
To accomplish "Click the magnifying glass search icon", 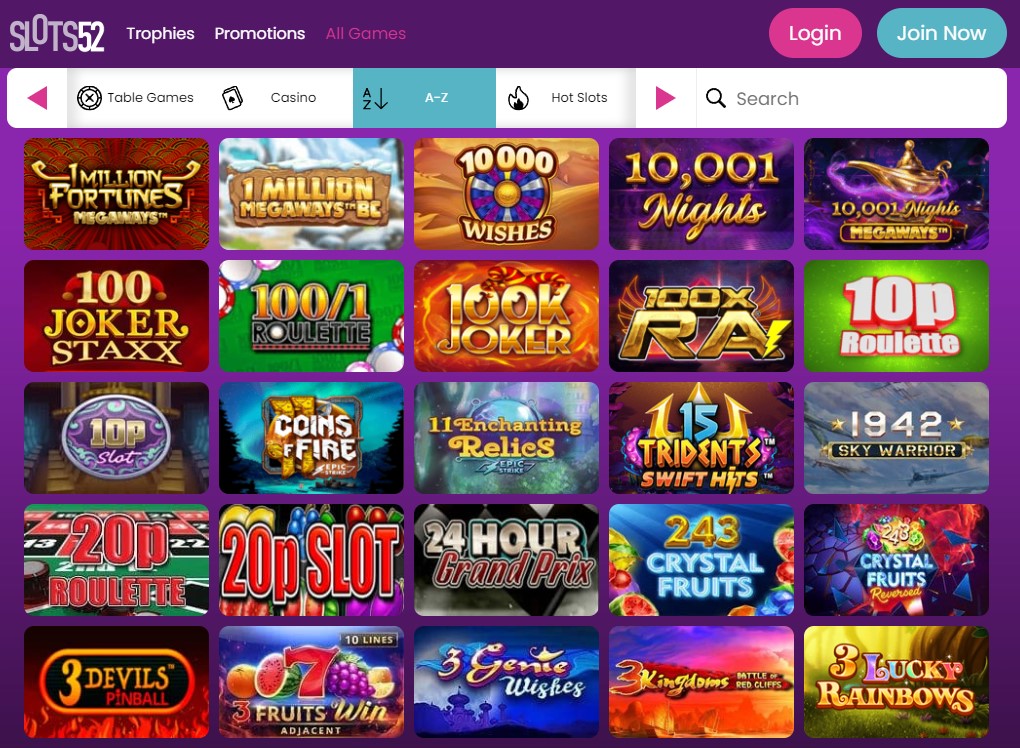I will point(716,98).
